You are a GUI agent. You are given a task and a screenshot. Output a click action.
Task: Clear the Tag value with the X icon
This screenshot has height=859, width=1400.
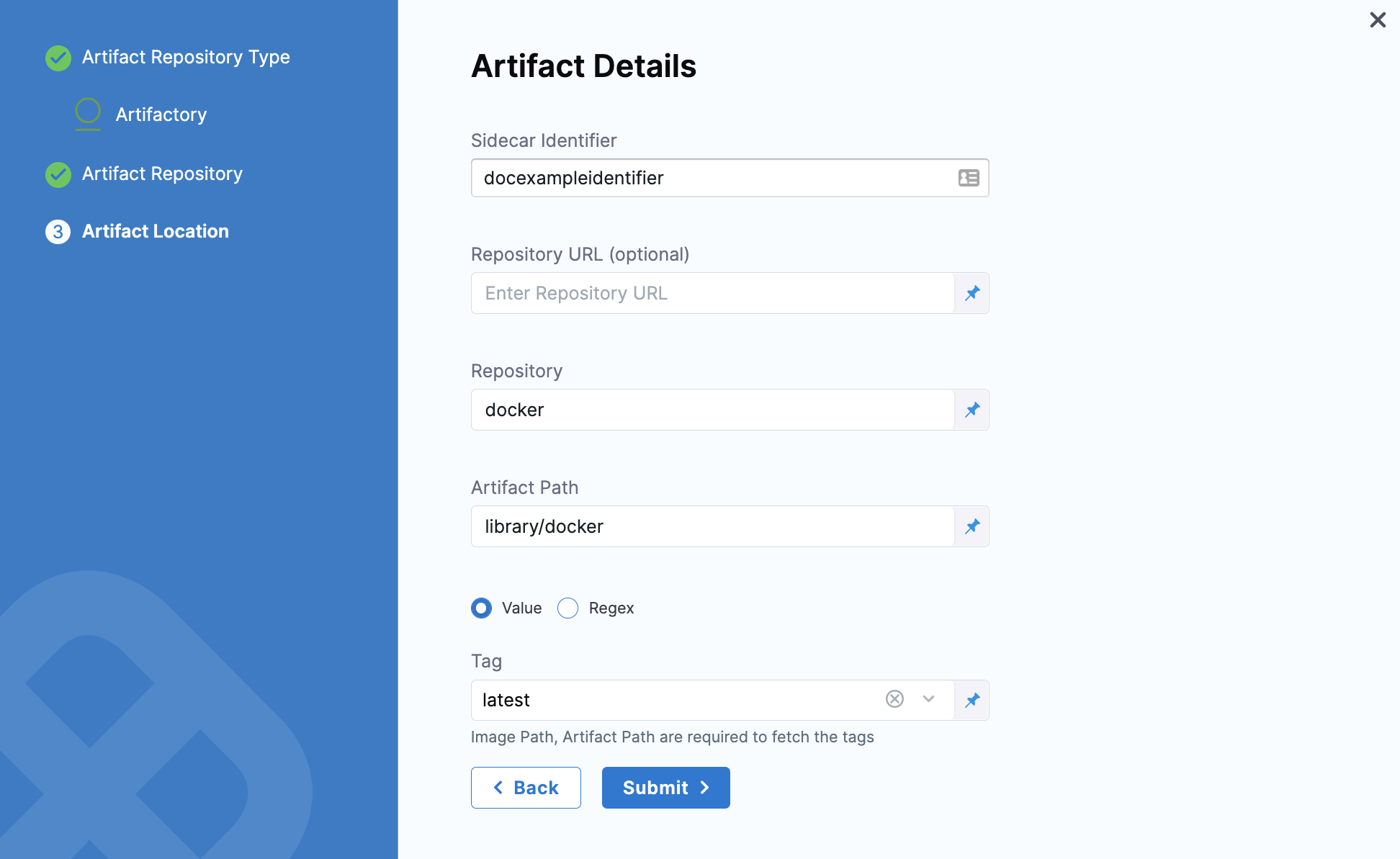(x=894, y=699)
